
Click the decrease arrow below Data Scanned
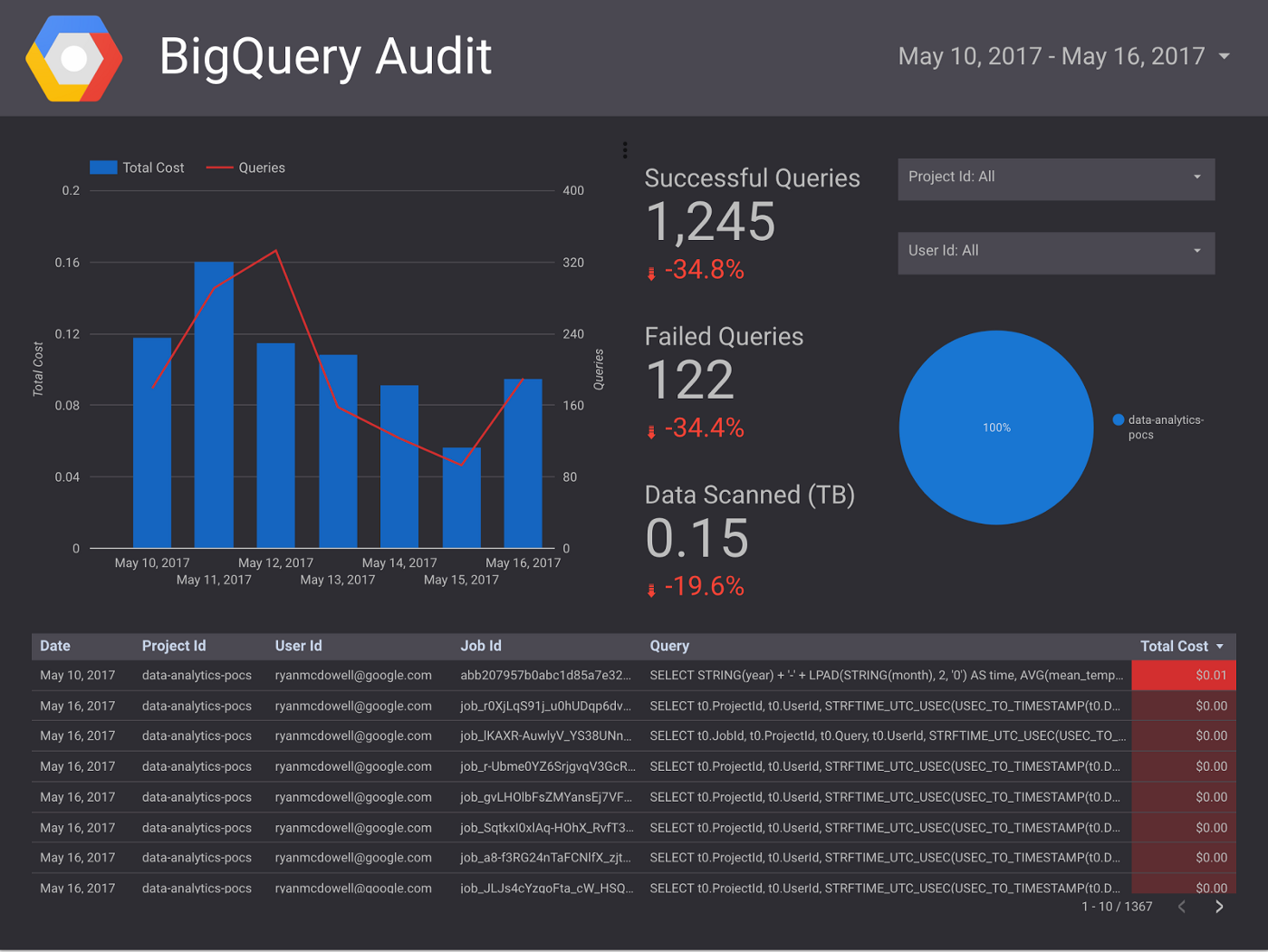coord(651,588)
